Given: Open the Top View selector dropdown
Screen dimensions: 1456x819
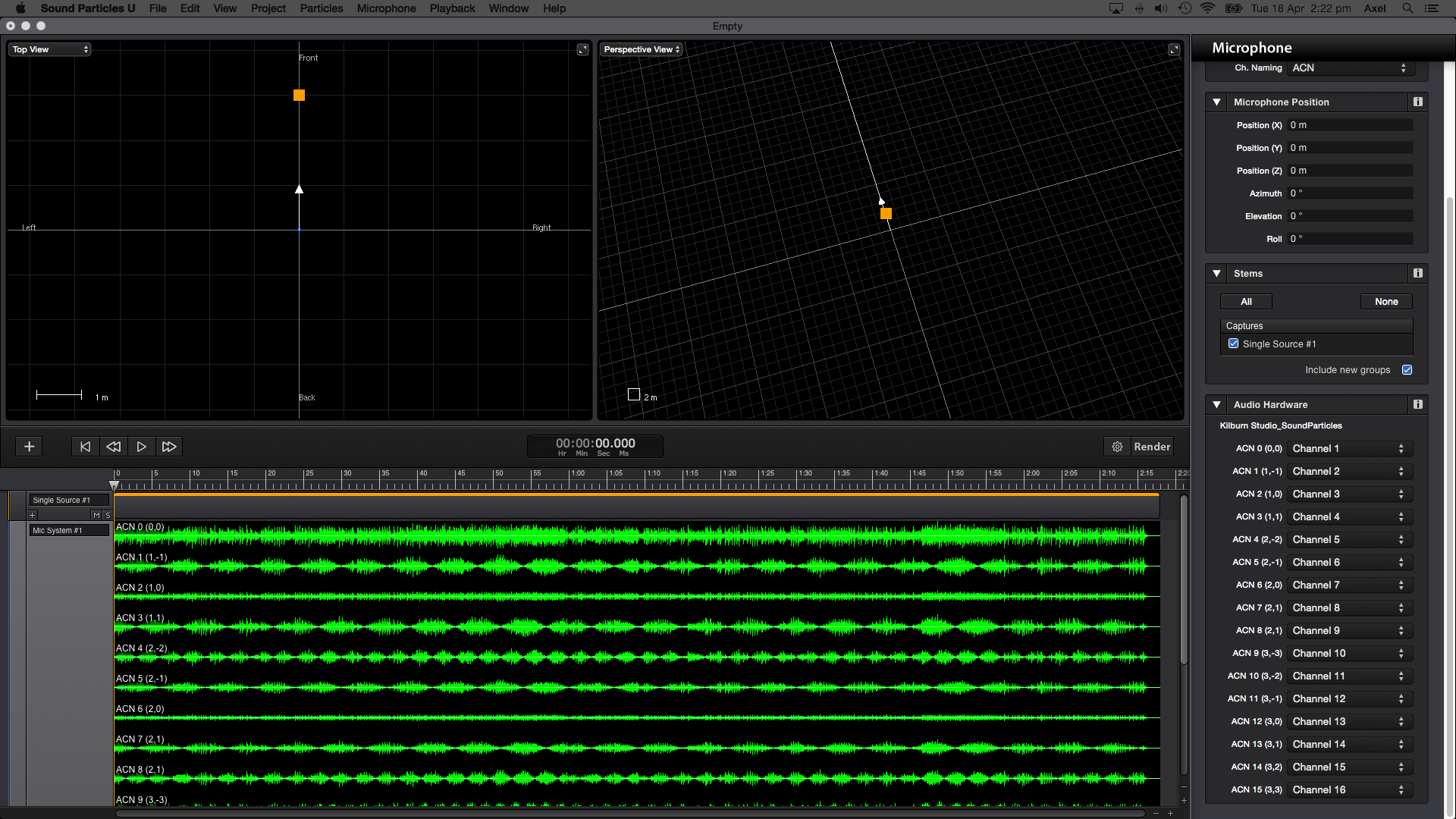Looking at the screenshot, I should click(x=50, y=49).
